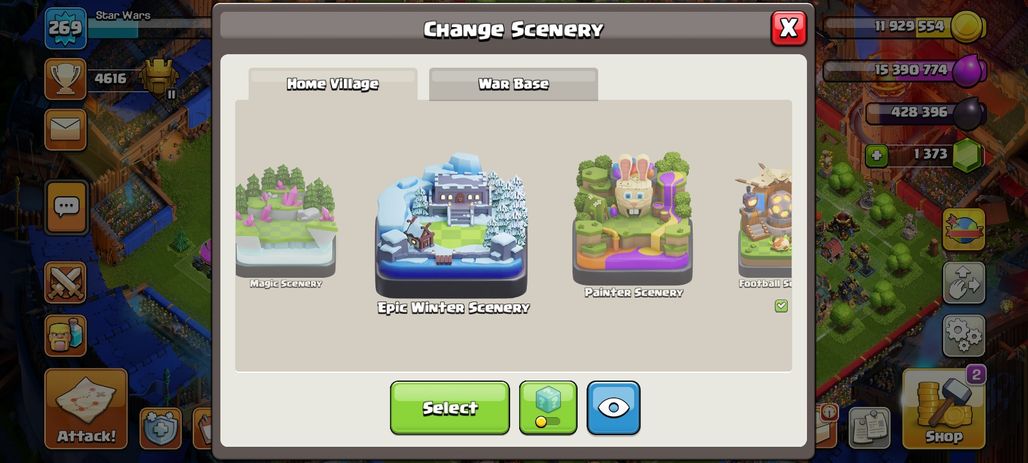1028x463 pixels.
Task: Tap the shield icon beside Attack
Action: 161,428
